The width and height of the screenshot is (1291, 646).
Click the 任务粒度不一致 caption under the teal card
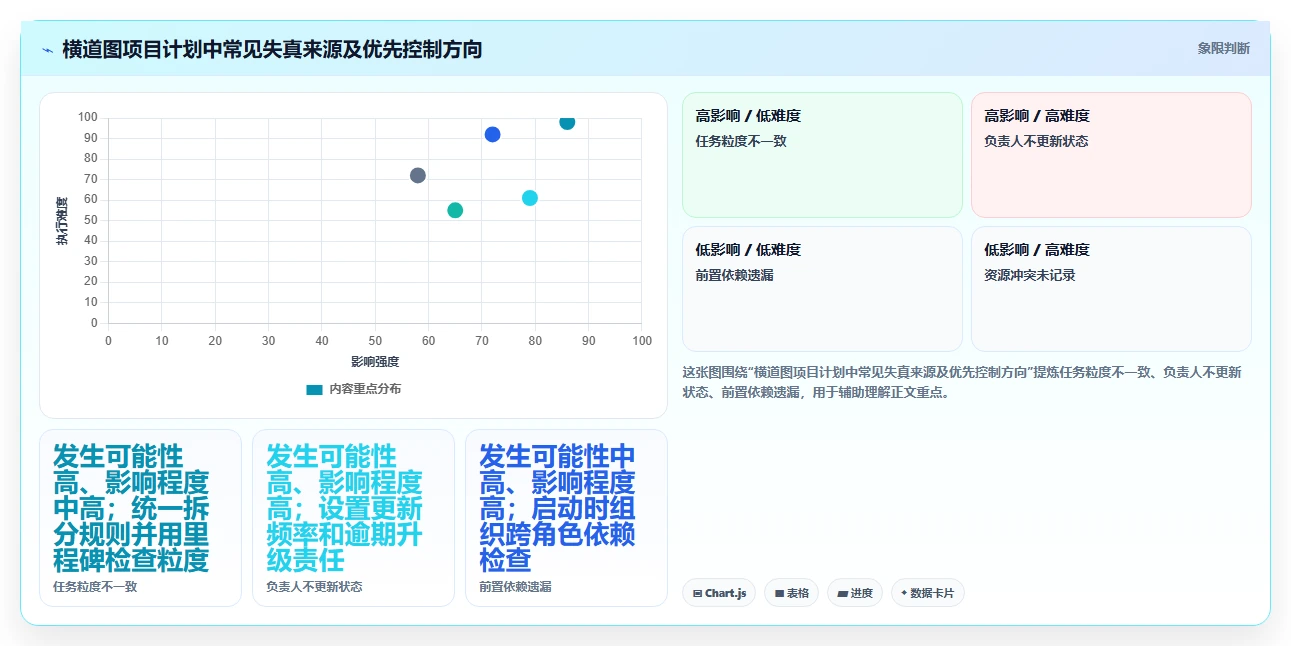coord(95,587)
